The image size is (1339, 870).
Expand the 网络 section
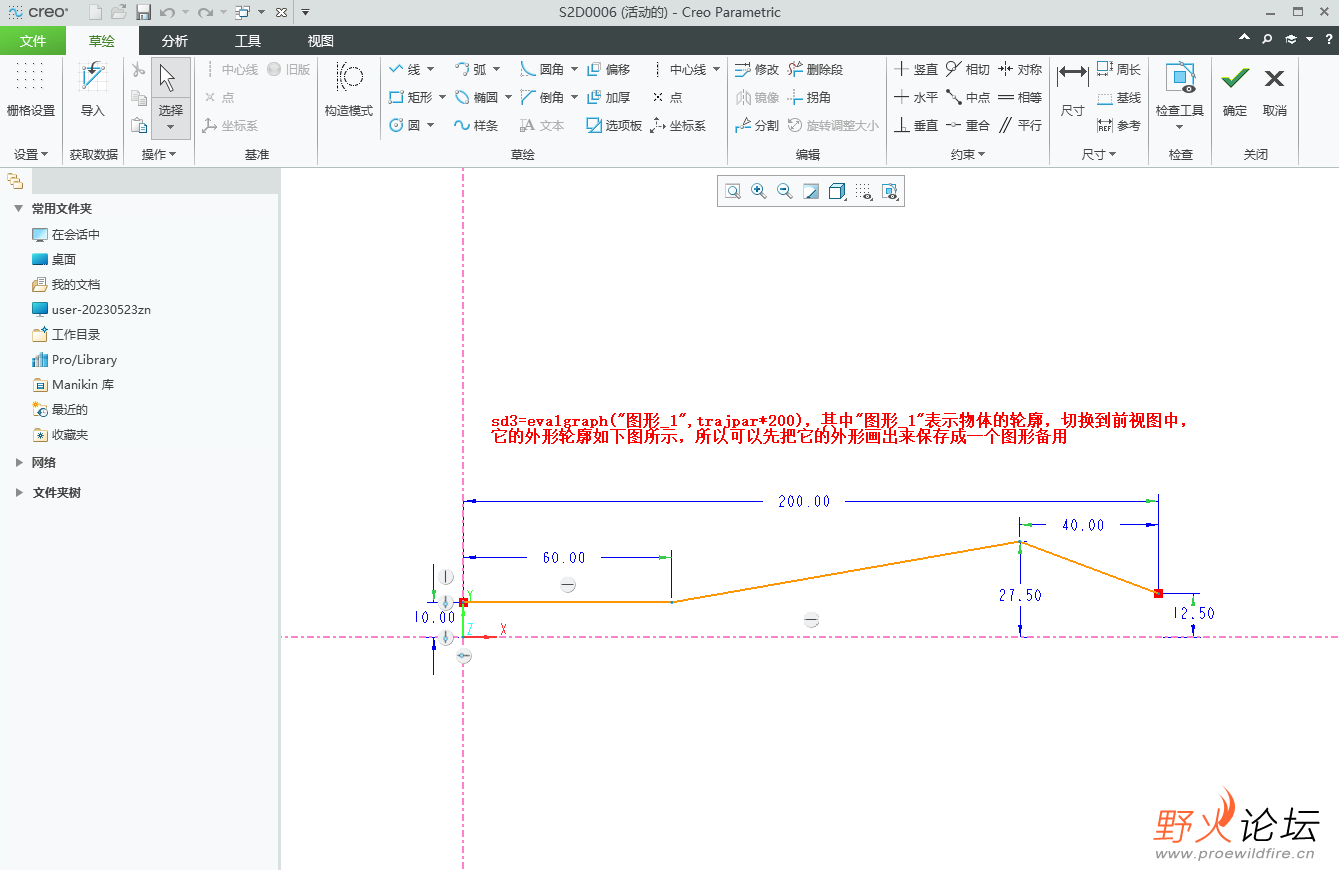tap(18, 463)
